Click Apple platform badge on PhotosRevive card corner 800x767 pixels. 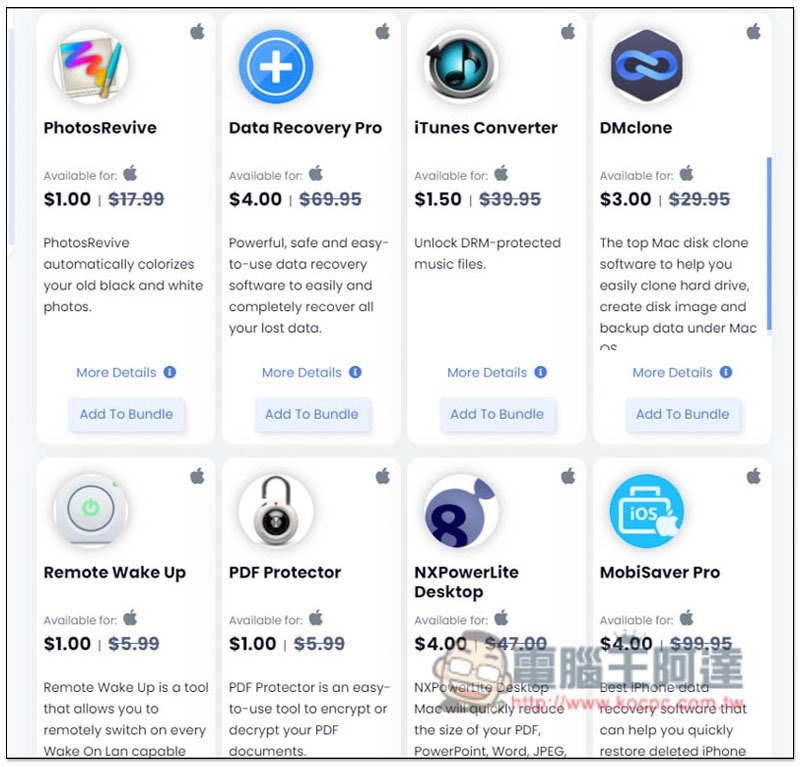coord(197,32)
